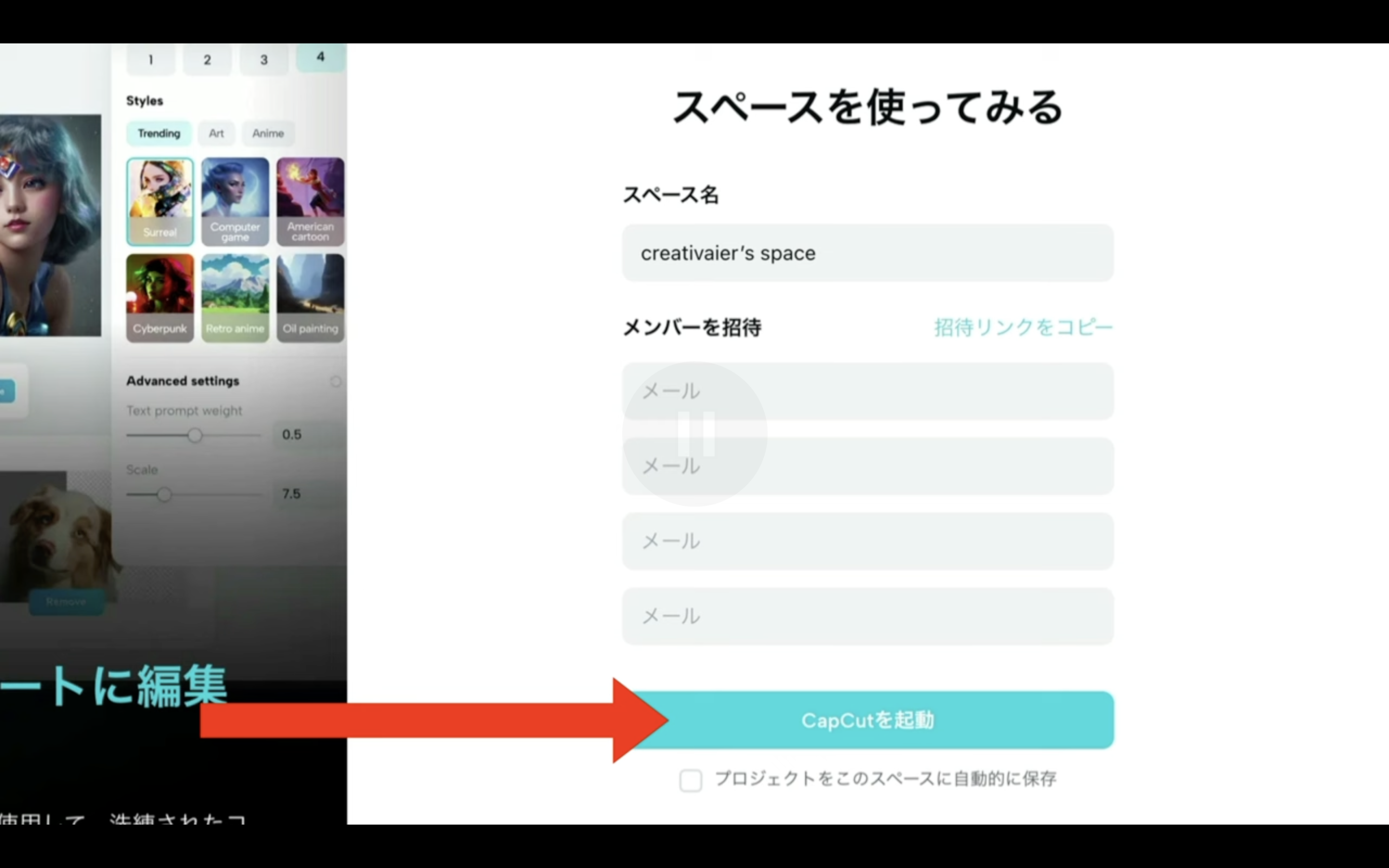
Task: Click the スペースを使ってみる heading
Action: [868, 108]
